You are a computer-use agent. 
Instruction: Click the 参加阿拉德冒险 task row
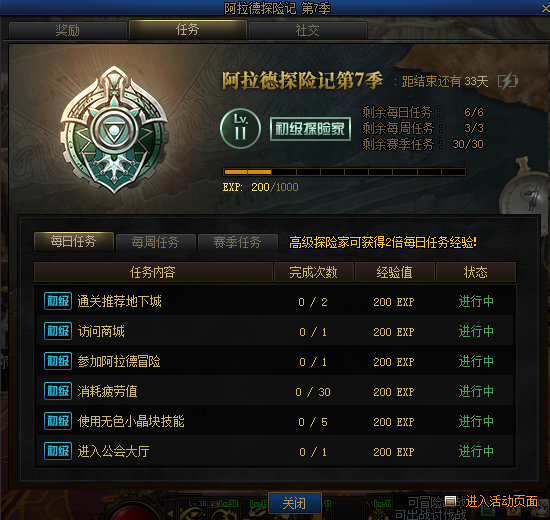pyautogui.click(x=275, y=361)
